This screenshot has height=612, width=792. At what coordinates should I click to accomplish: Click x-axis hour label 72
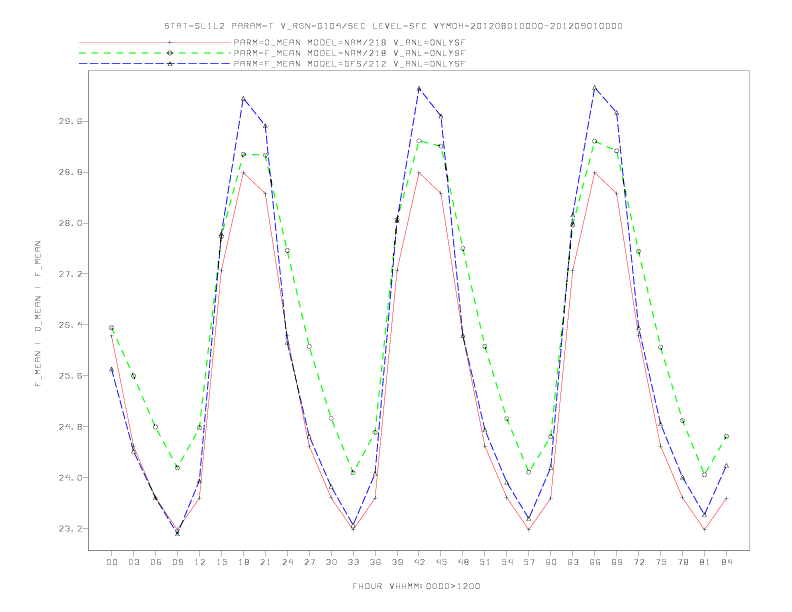(x=639, y=562)
